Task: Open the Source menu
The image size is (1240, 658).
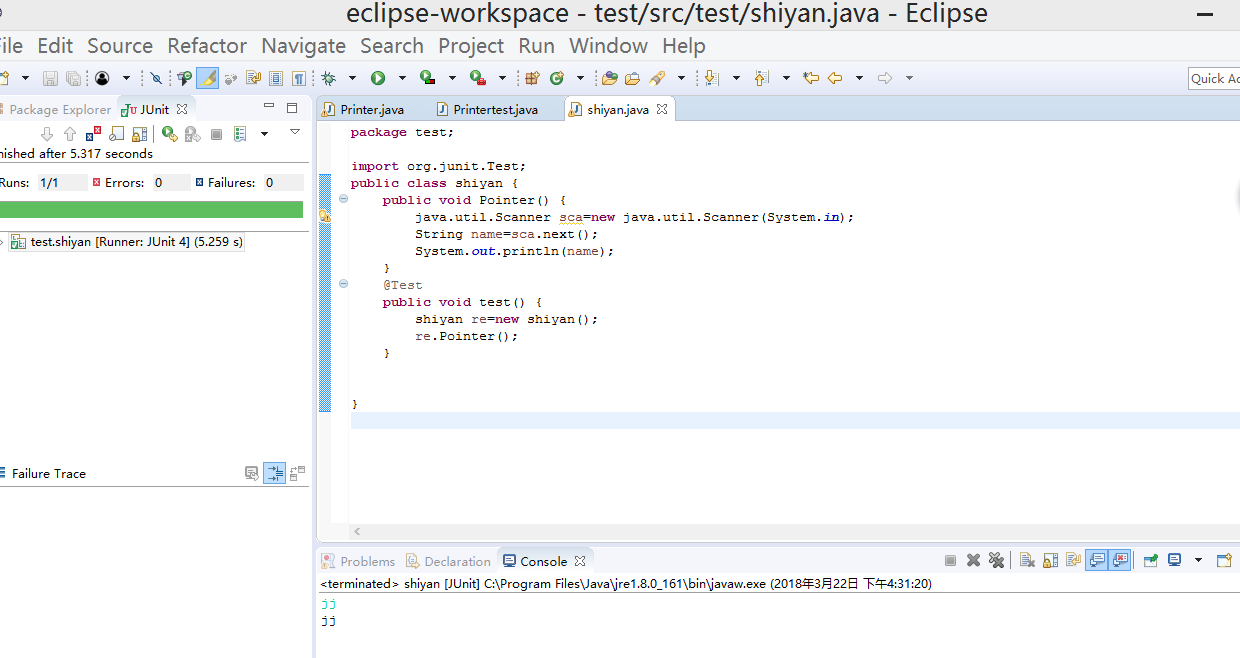Action: click(120, 46)
